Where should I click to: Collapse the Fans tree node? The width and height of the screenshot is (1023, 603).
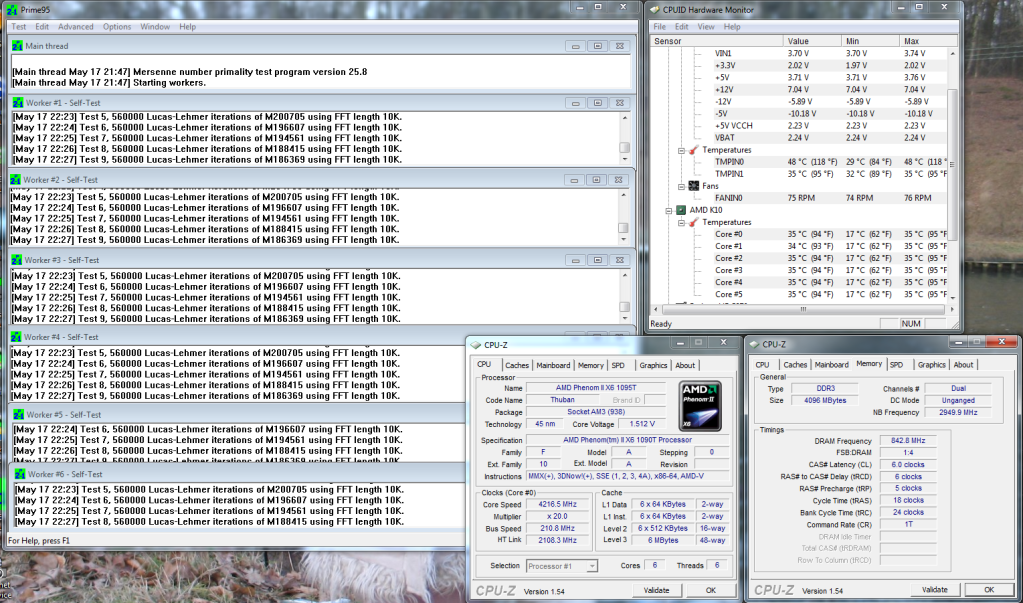coord(681,186)
